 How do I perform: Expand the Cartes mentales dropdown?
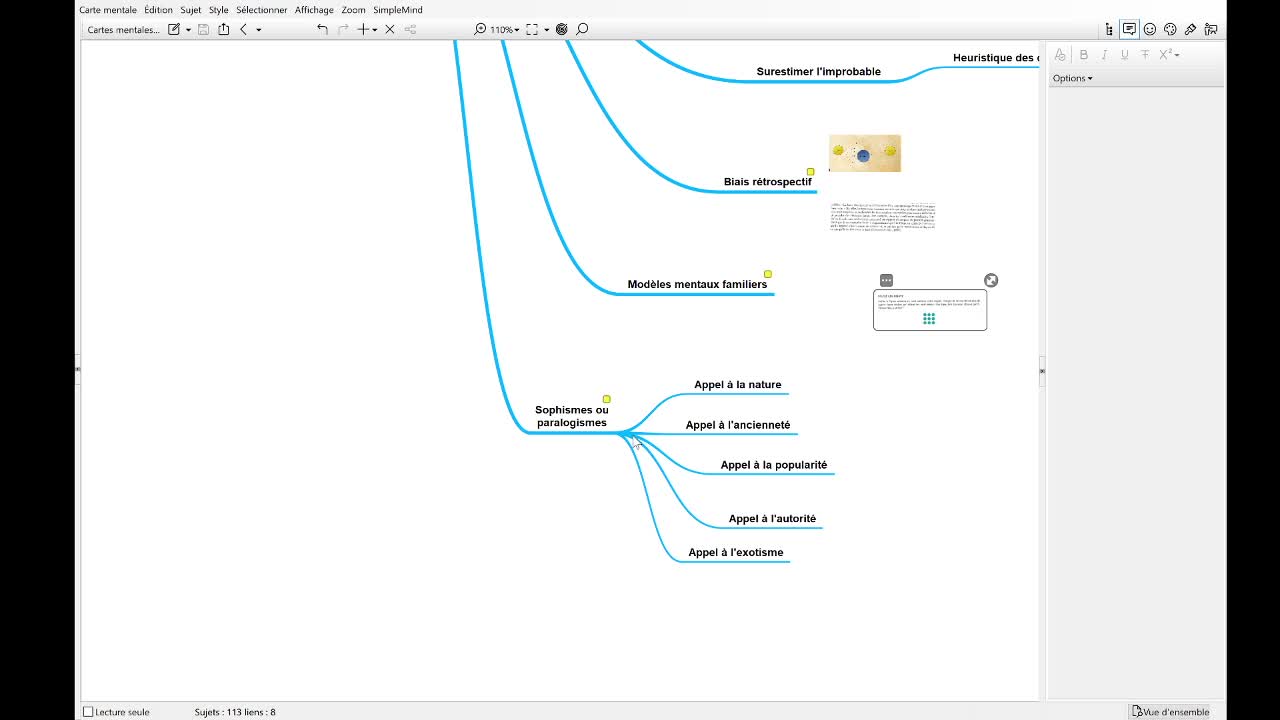[x=123, y=30]
